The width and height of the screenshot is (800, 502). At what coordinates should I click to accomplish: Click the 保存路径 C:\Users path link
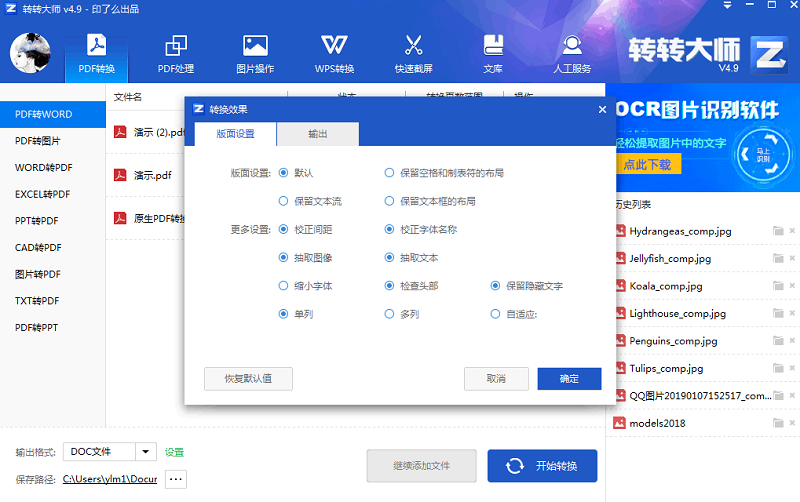(110, 479)
